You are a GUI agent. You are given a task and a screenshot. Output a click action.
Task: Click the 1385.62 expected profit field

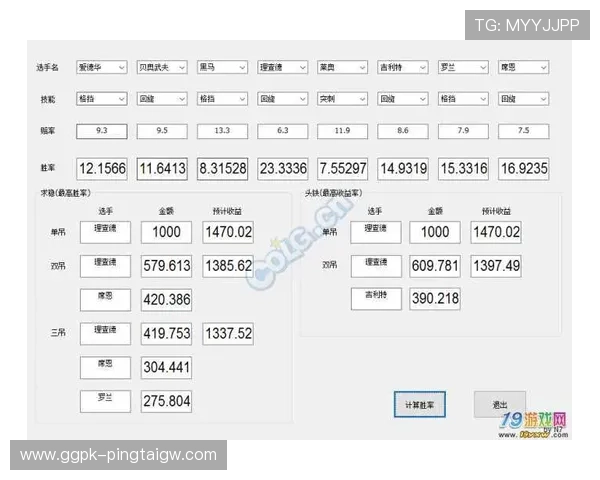pos(228,266)
